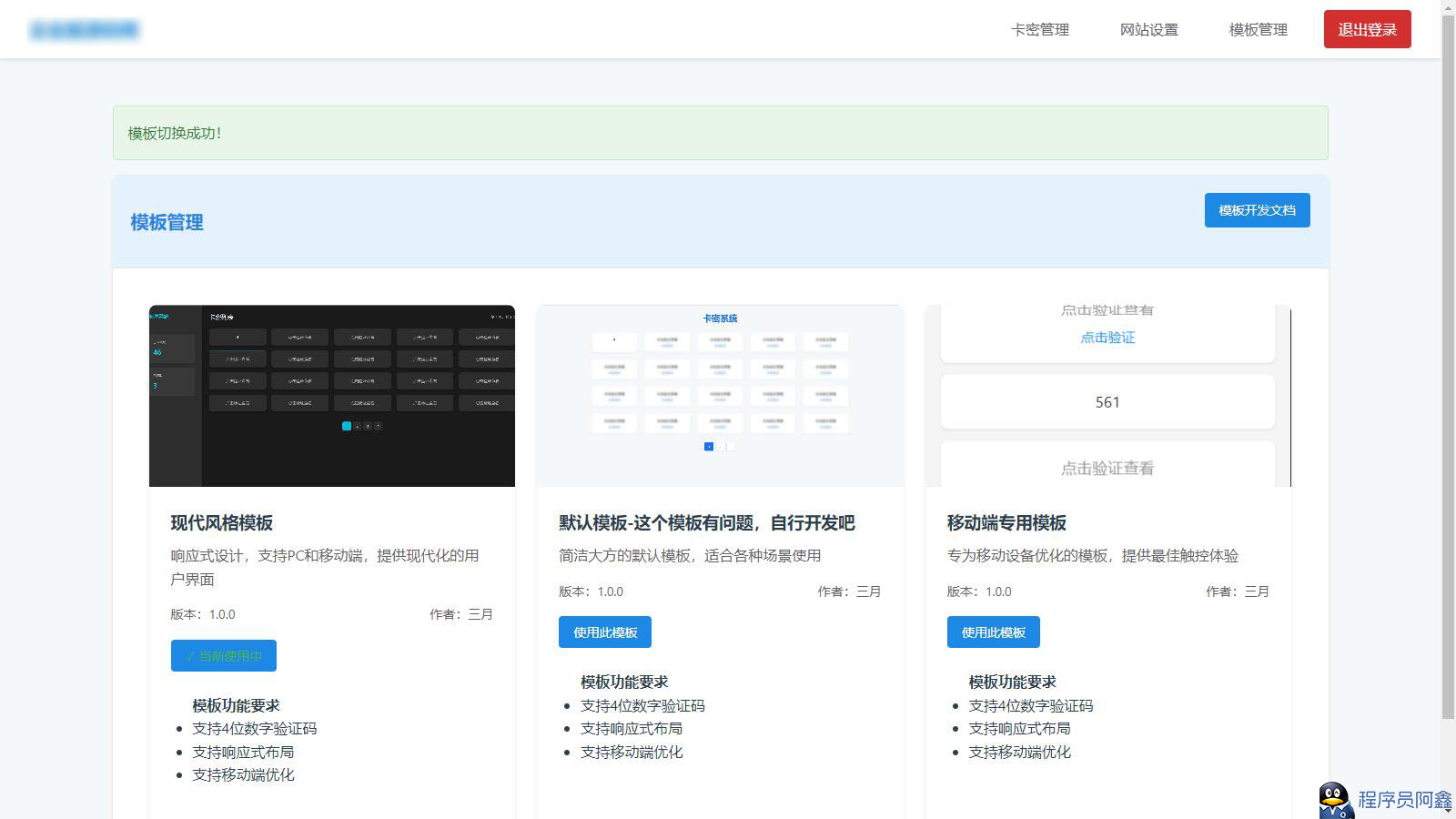The width and height of the screenshot is (1456, 819).
Task: Click the red 退出登录 button
Action: pyautogui.click(x=1367, y=29)
